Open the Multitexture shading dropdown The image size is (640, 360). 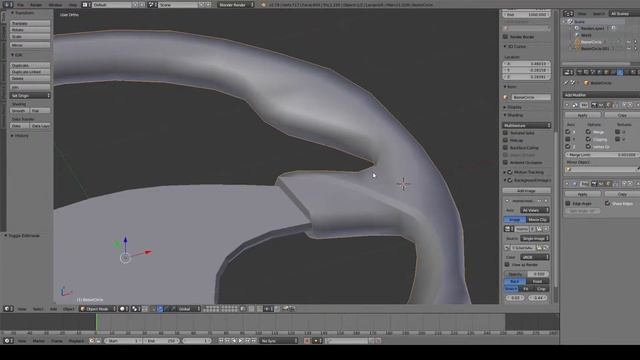pos(527,125)
